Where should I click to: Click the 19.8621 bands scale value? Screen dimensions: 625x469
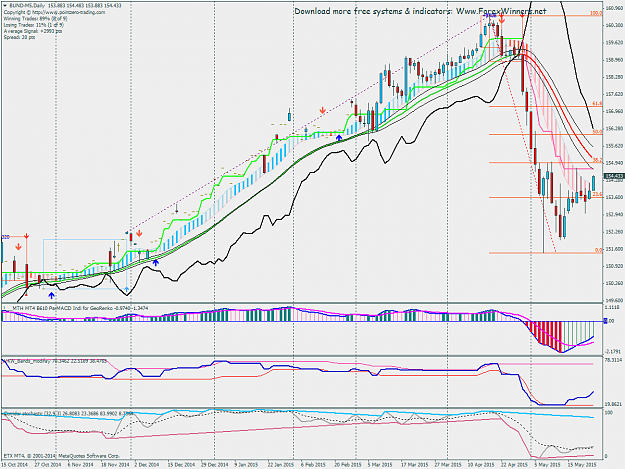[612, 404]
